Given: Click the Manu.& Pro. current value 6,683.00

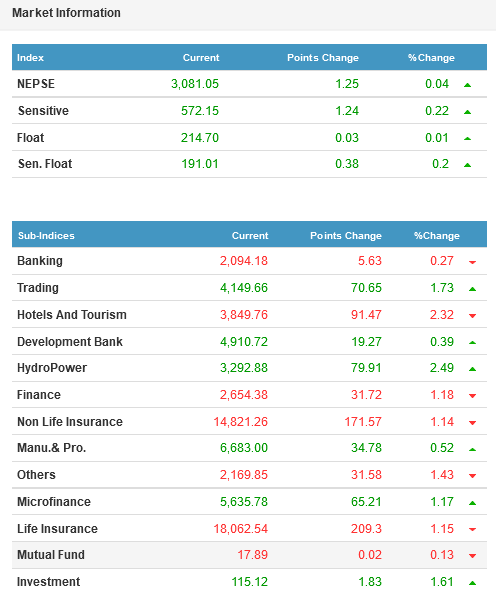Looking at the screenshot, I should 244,448.
